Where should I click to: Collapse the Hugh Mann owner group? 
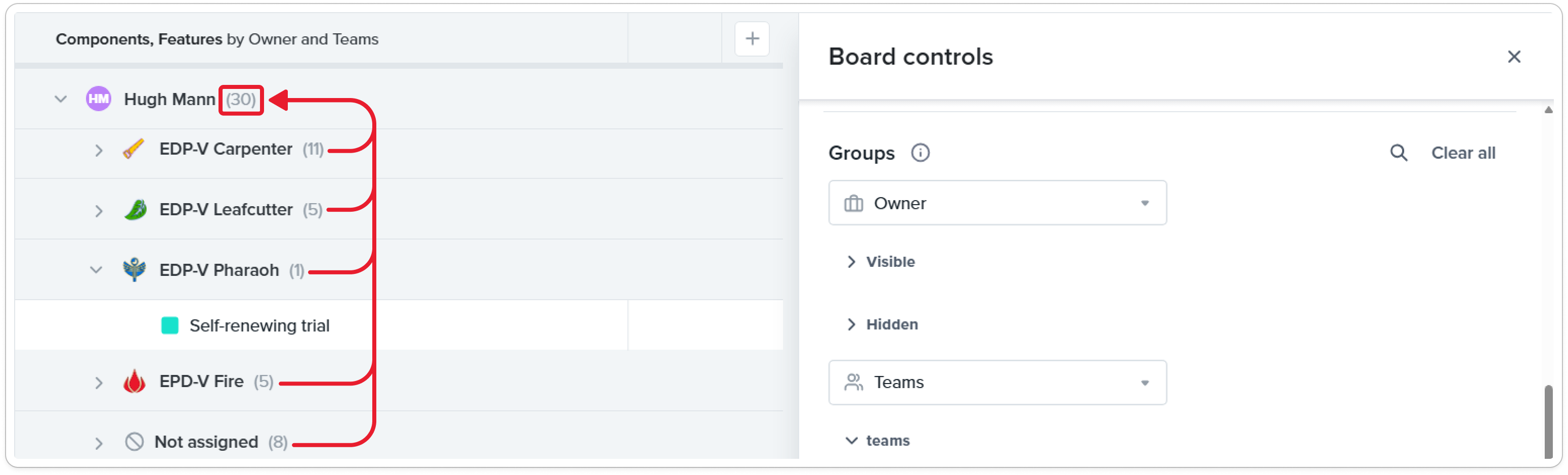point(60,99)
